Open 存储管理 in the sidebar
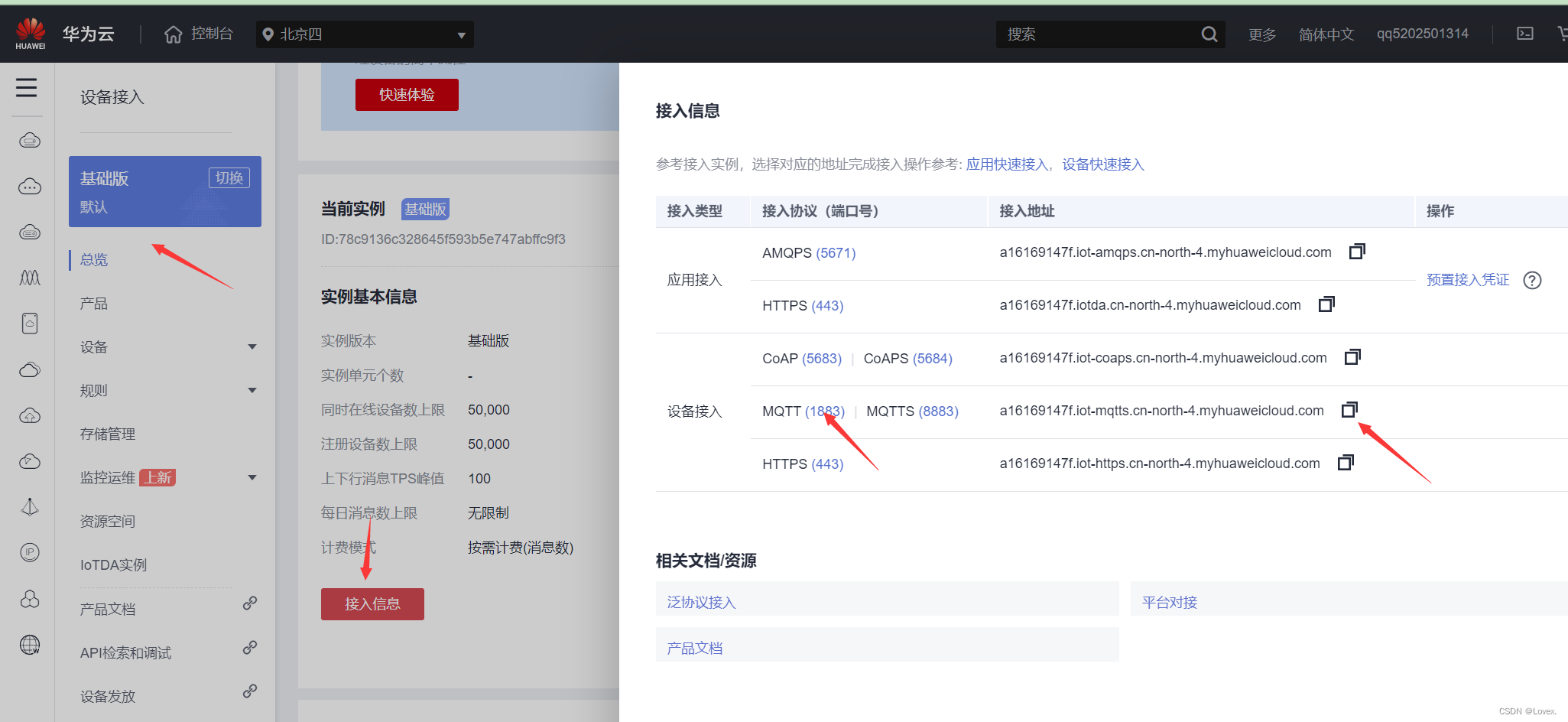The width and height of the screenshot is (1568, 722). 108,434
